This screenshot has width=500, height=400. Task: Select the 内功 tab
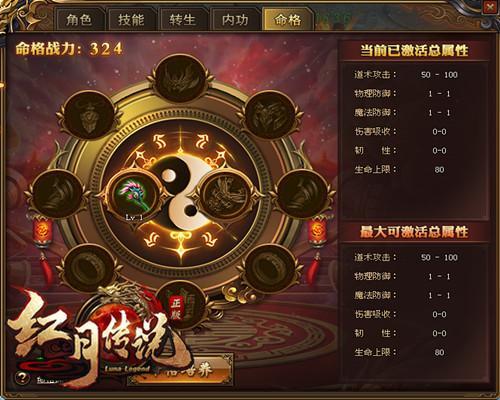point(235,20)
